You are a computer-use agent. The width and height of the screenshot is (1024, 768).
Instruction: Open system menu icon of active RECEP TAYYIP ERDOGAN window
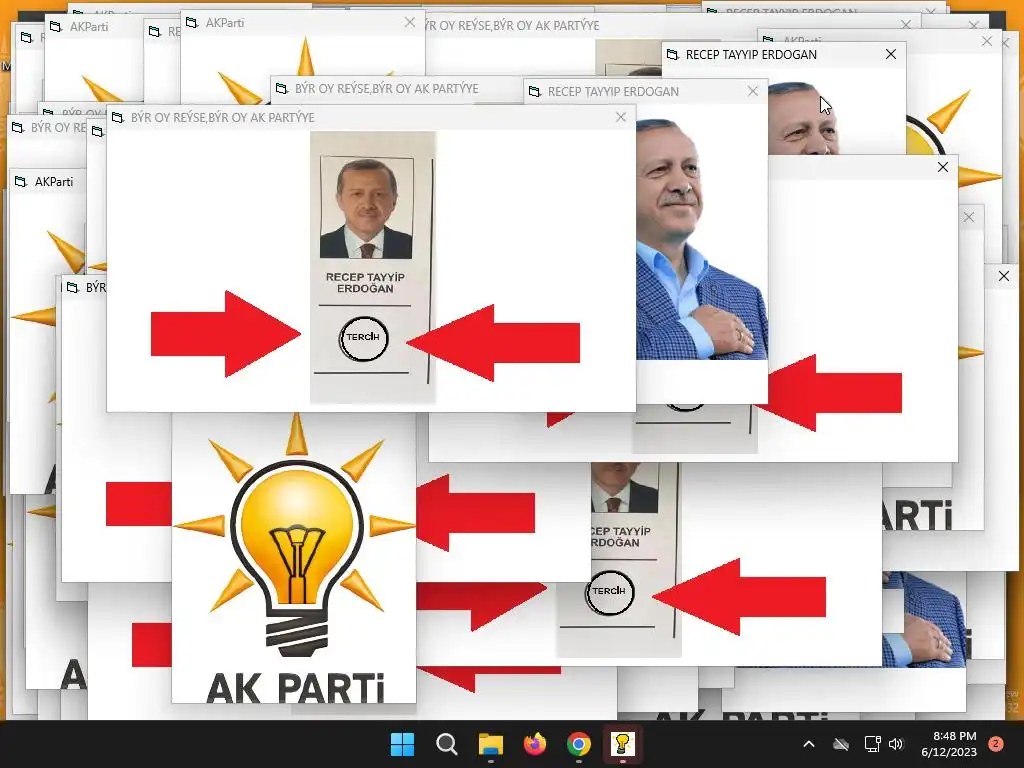[673, 55]
